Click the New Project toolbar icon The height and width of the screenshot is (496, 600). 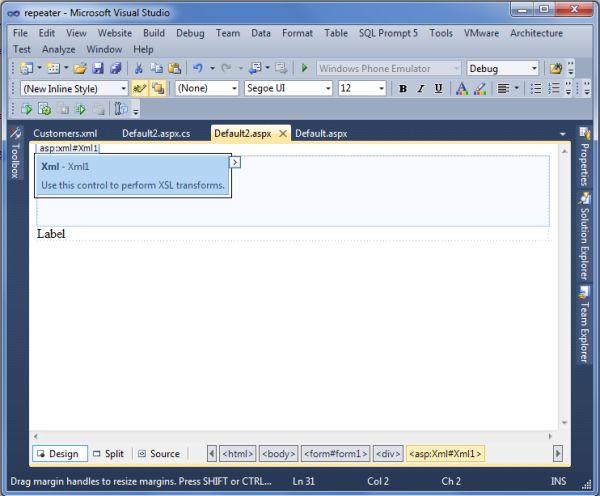[x=26, y=69]
